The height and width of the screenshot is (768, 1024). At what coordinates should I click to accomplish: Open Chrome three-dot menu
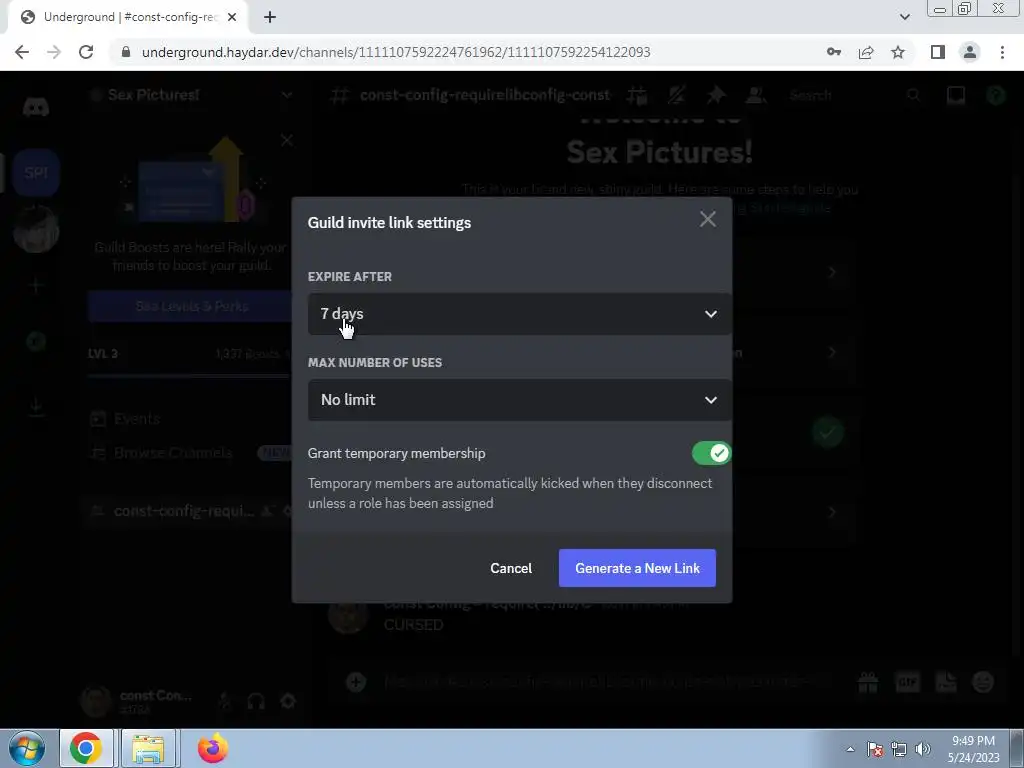pyautogui.click(x=1002, y=52)
